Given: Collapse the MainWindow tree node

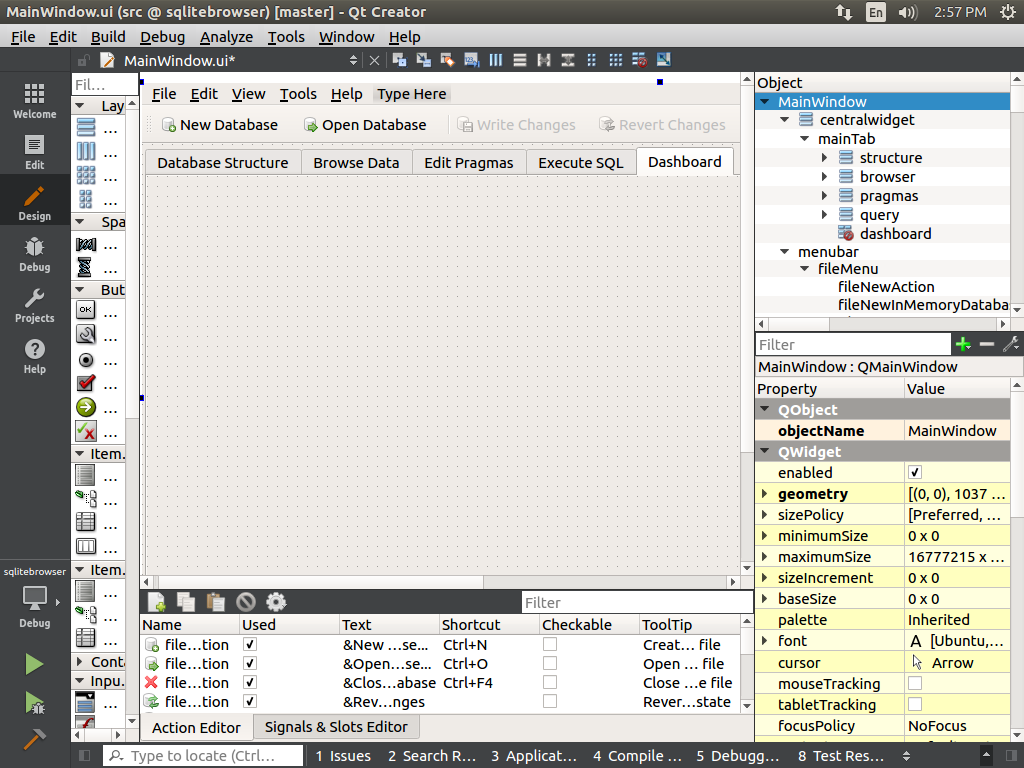Looking at the screenshot, I should pos(765,102).
